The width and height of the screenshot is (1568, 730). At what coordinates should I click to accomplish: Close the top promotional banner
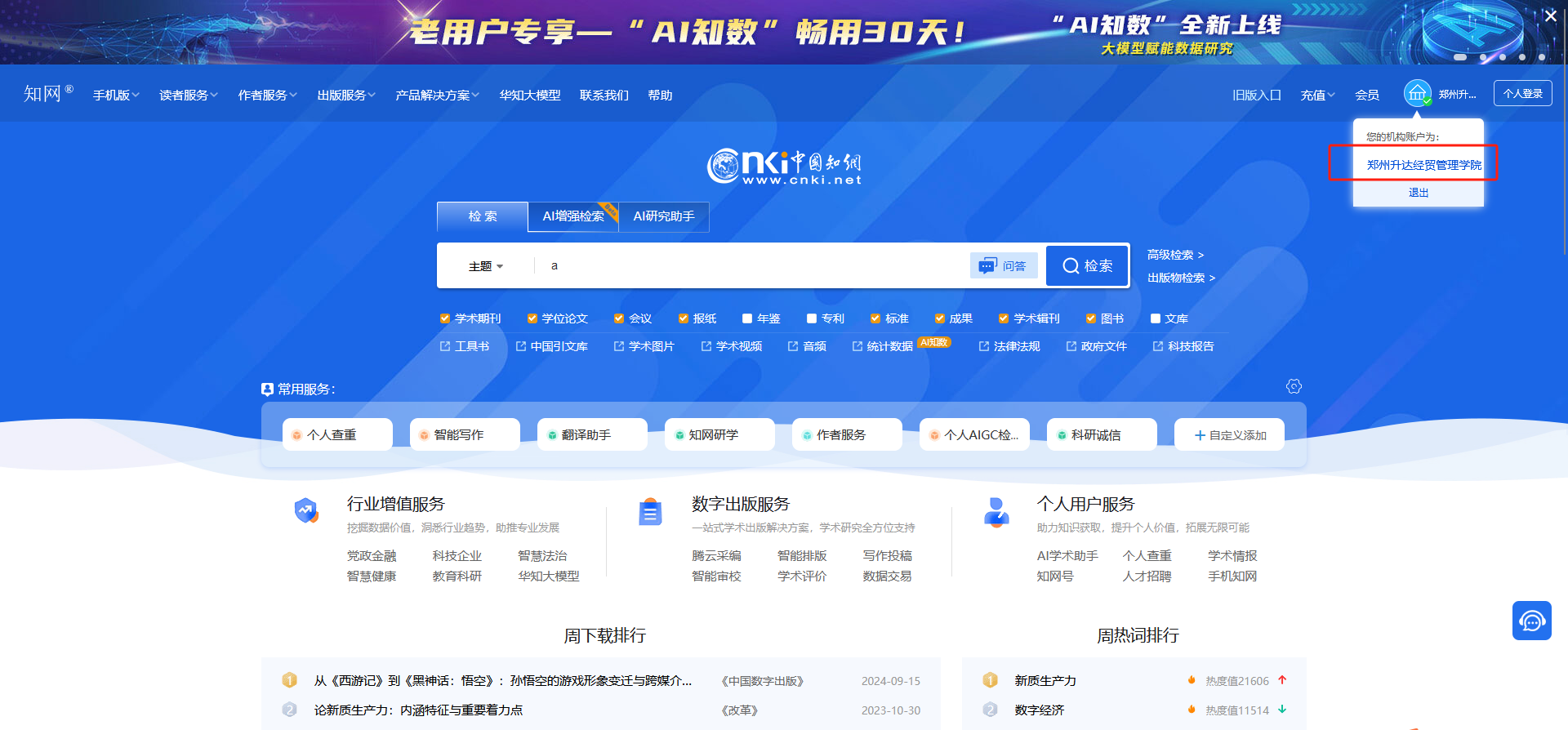point(1550,16)
